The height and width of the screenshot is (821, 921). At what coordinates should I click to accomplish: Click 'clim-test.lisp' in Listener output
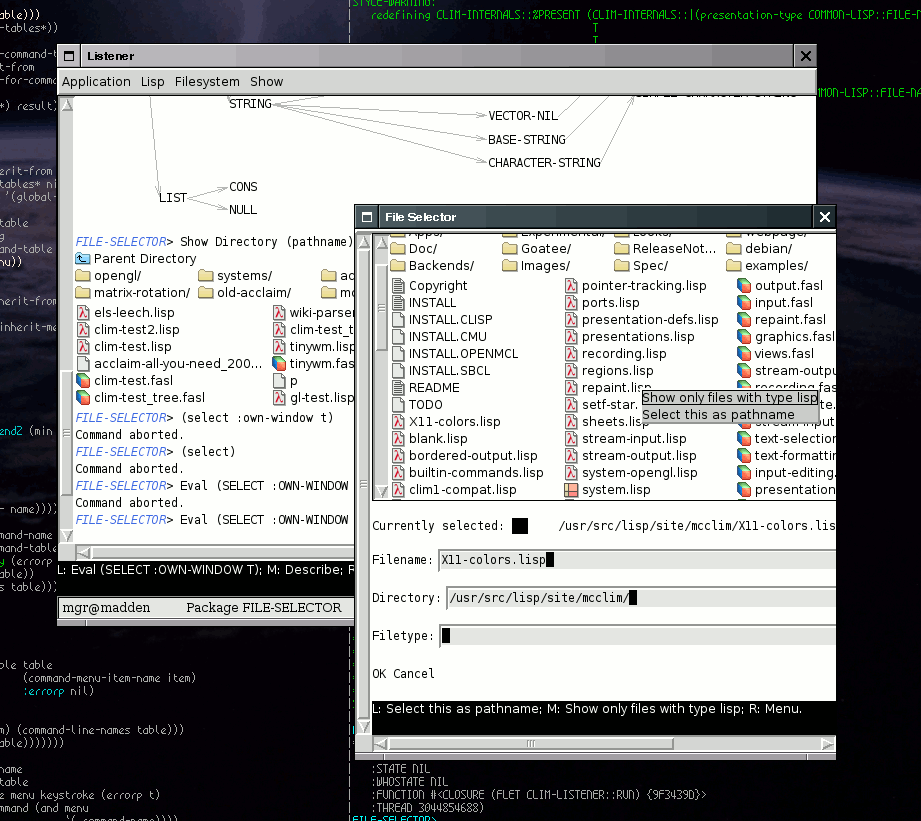[x=133, y=346]
